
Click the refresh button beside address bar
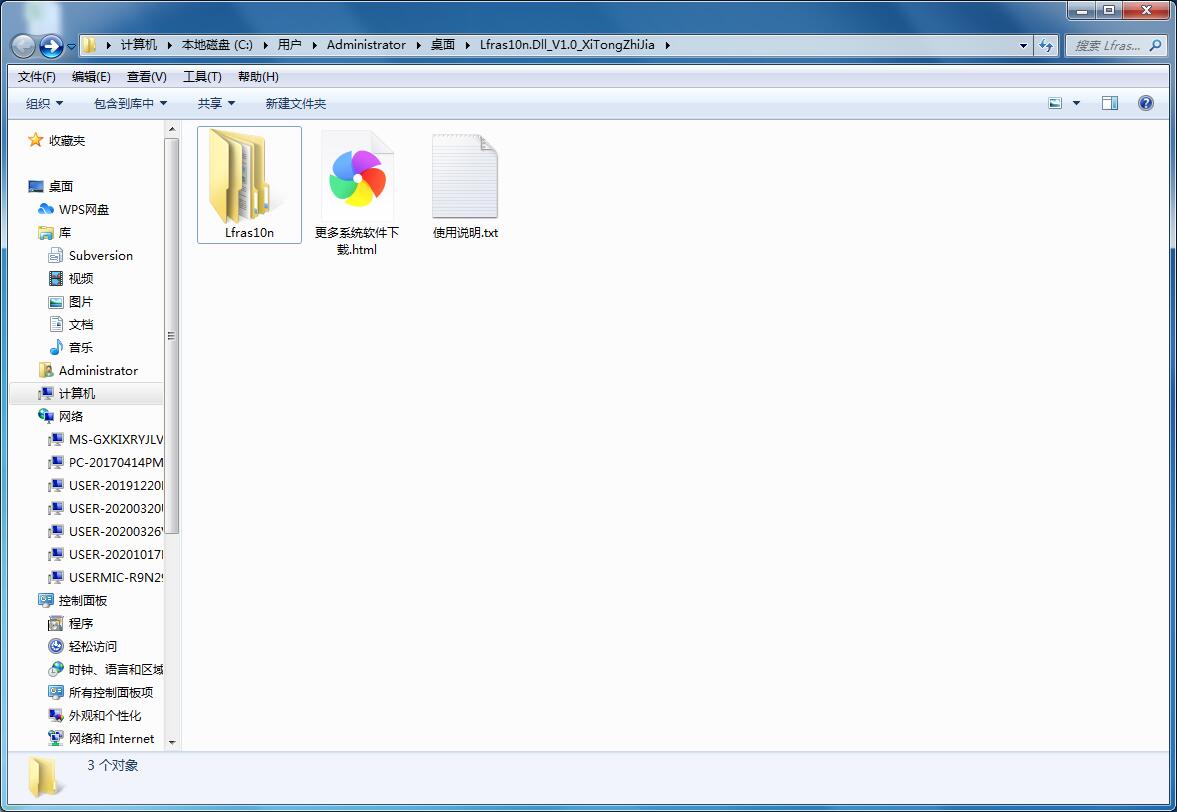[1046, 45]
